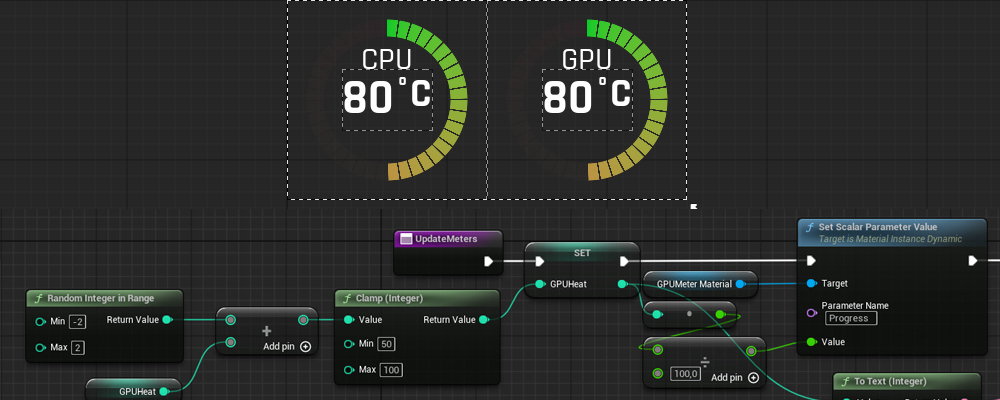Screen dimensions: 1000x400
Task: Click the Max field of Clamp node
Action: pyautogui.click(x=391, y=370)
